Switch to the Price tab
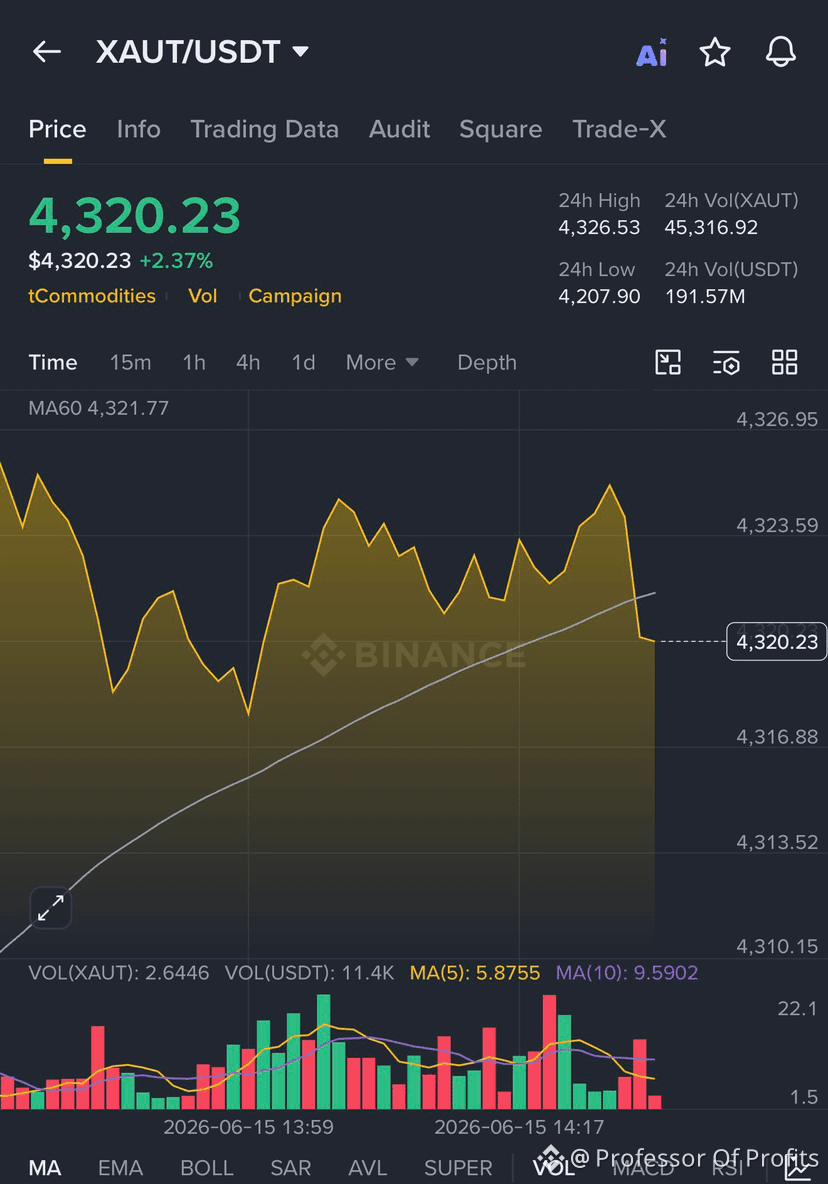The height and width of the screenshot is (1184, 828). pos(57,129)
